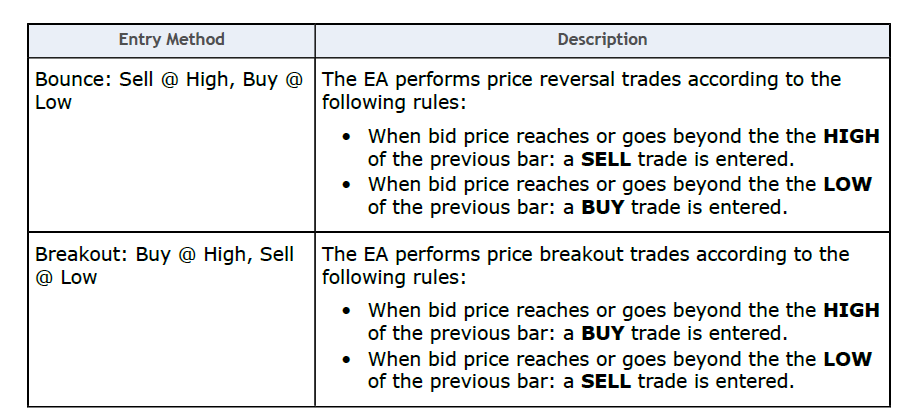Click the bold HIGH in the Bounce rules

tap(851, 137)
